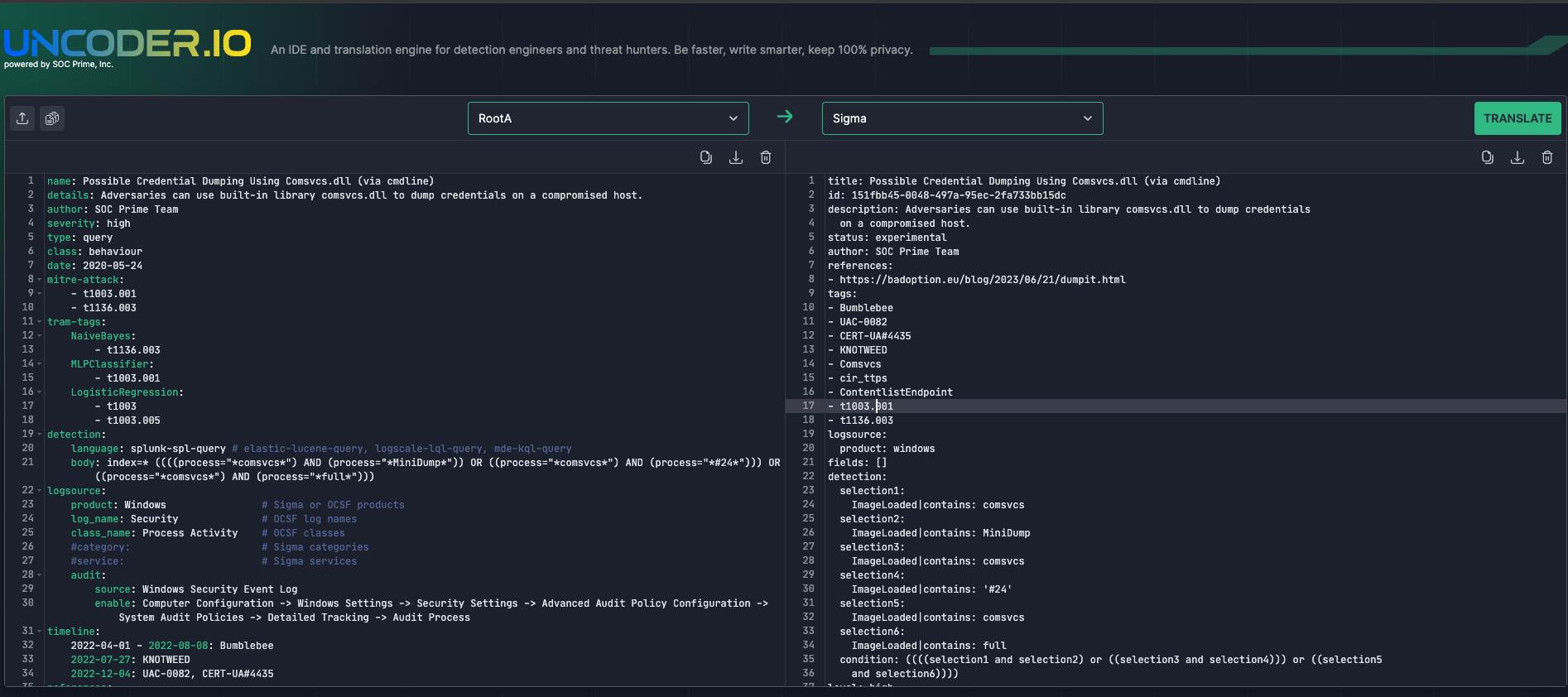
Task: Click 'selection2:' in Sigma output
Action: [x=873, y=519]
